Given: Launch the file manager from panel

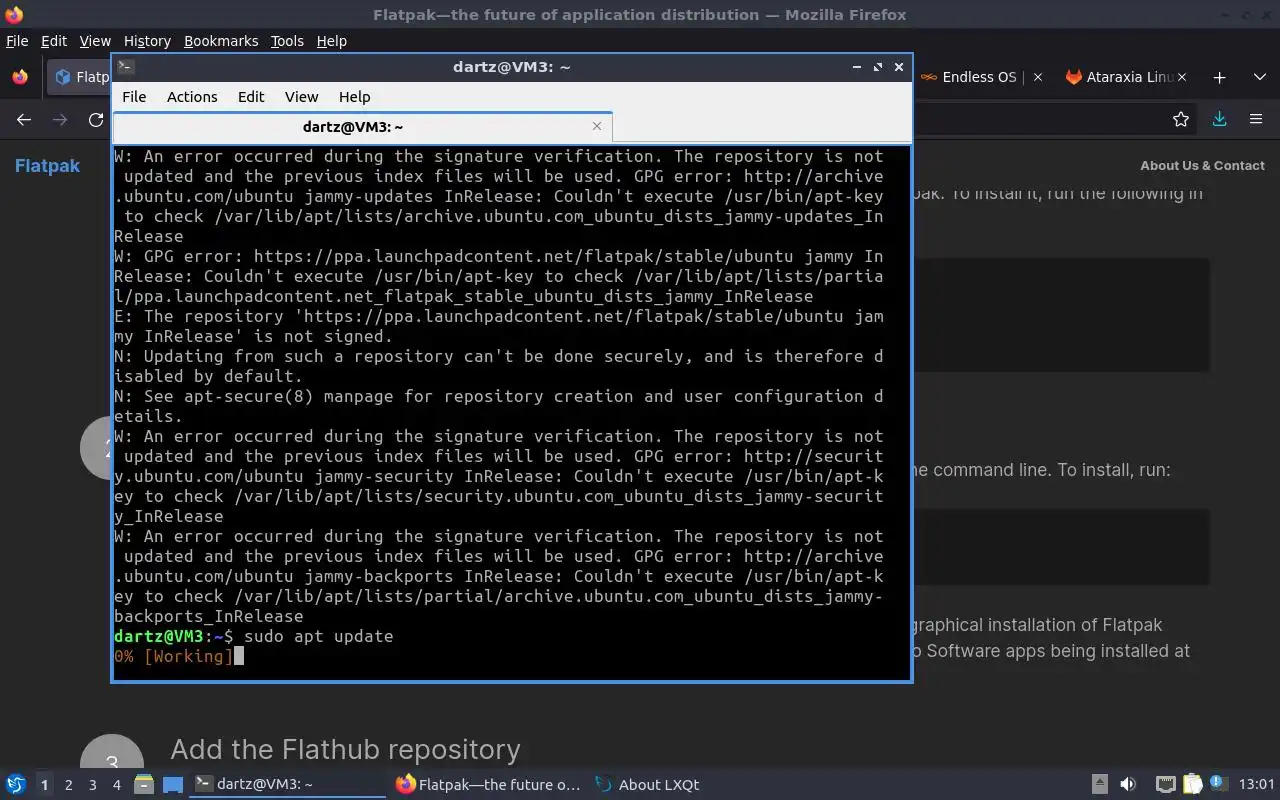Looking at the screenshot, I should point(144,785).
